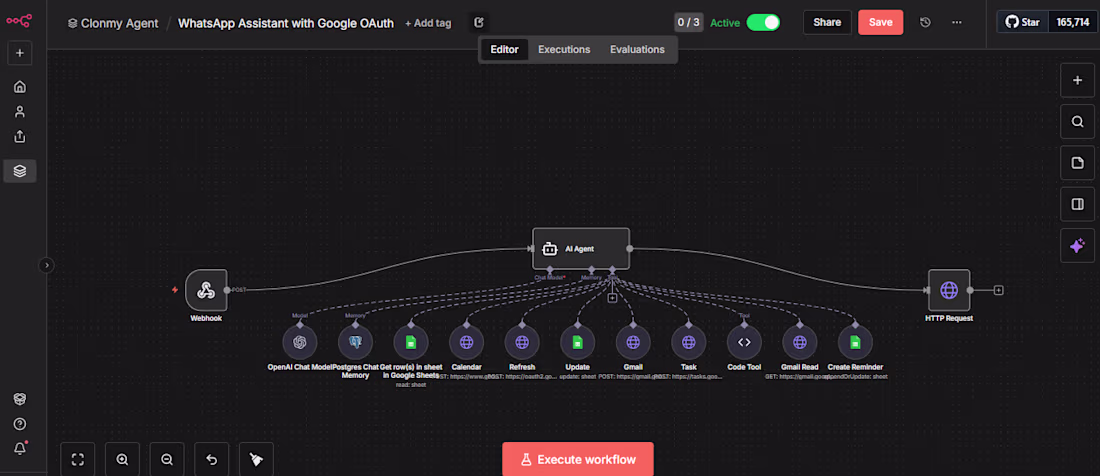
Task: Select the HTTP Request node
Action: click(949, 290)
